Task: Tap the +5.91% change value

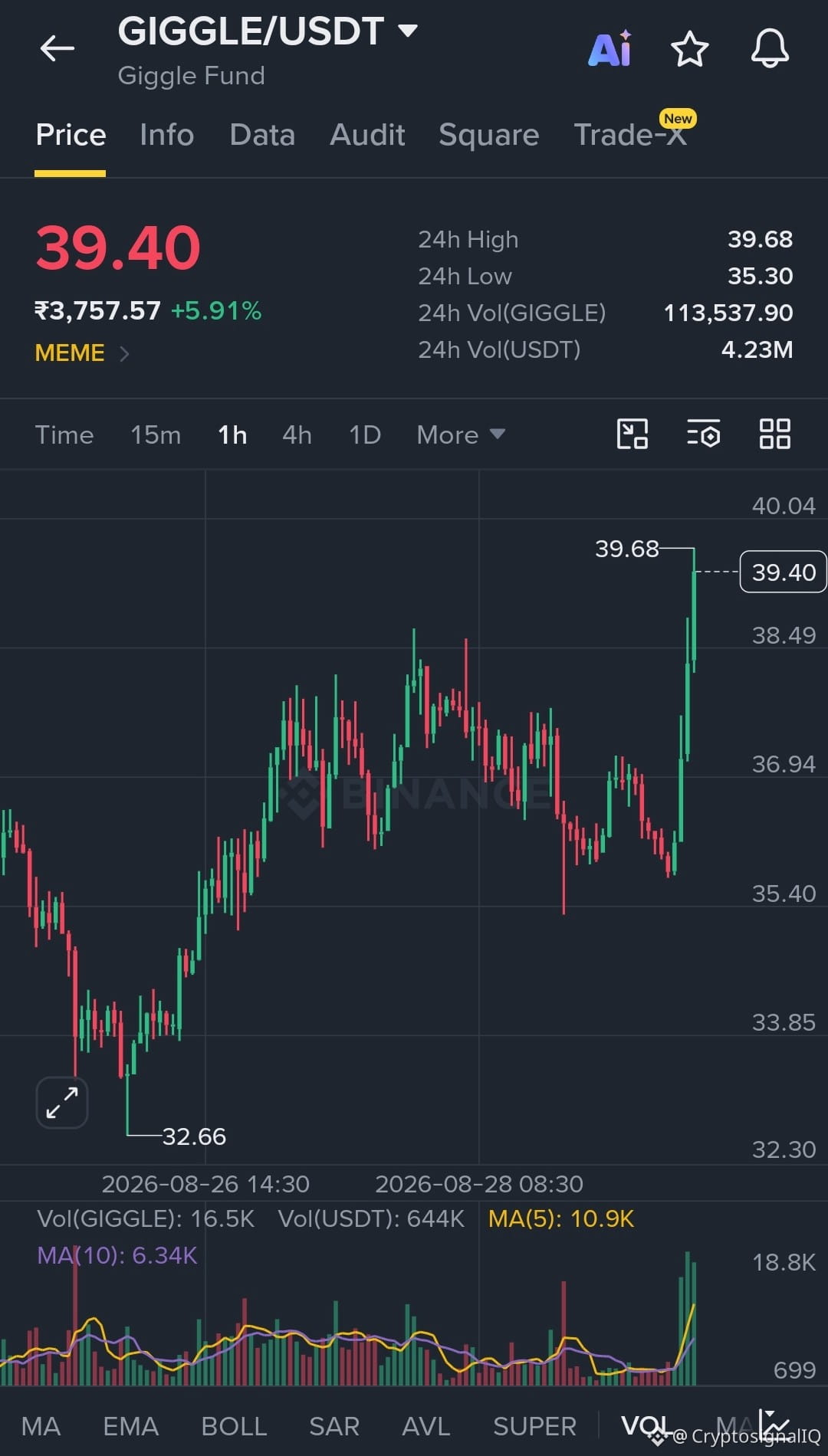Action: pyautogui.click(x=216, y=310)
